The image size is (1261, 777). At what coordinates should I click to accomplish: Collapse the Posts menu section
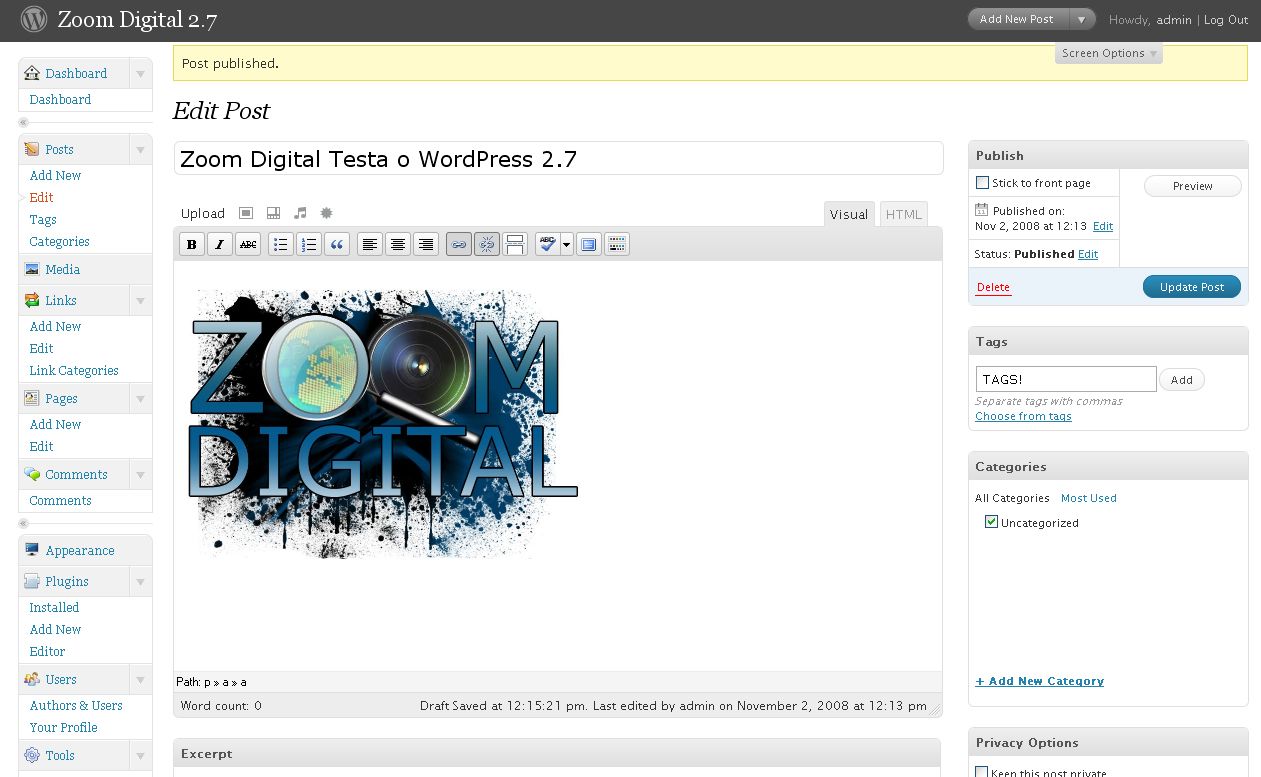coord(140,150)
